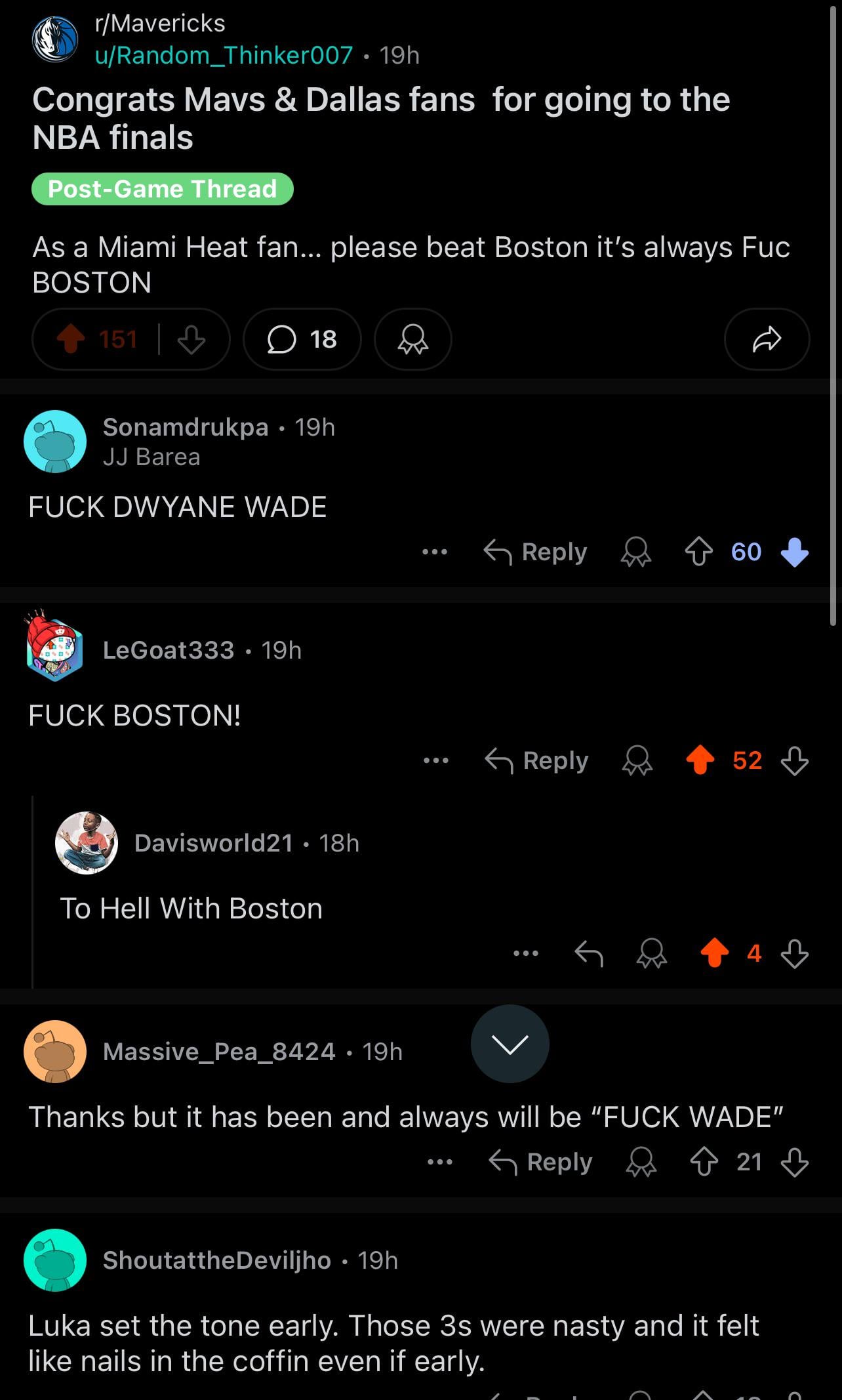842x1400 pixels.
Task: Open more options on Sonamdrukpa's comment
Action: coord(435,552)
